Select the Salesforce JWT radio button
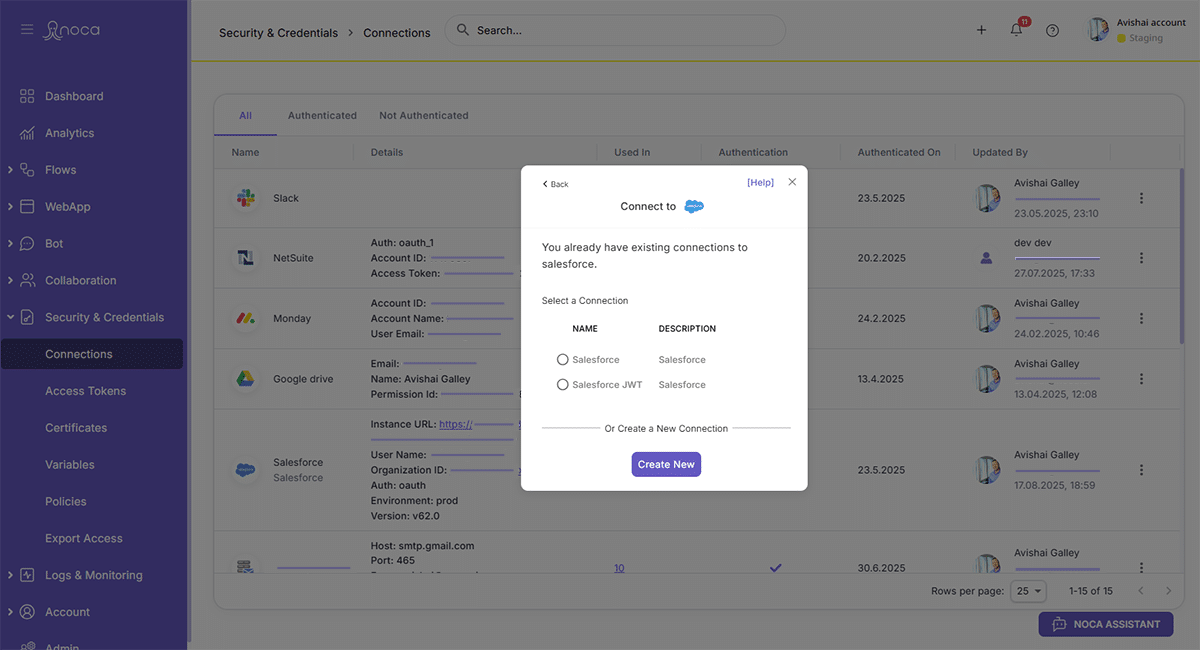Screen dimensions: 1200x650 click(x=563, y=385)
